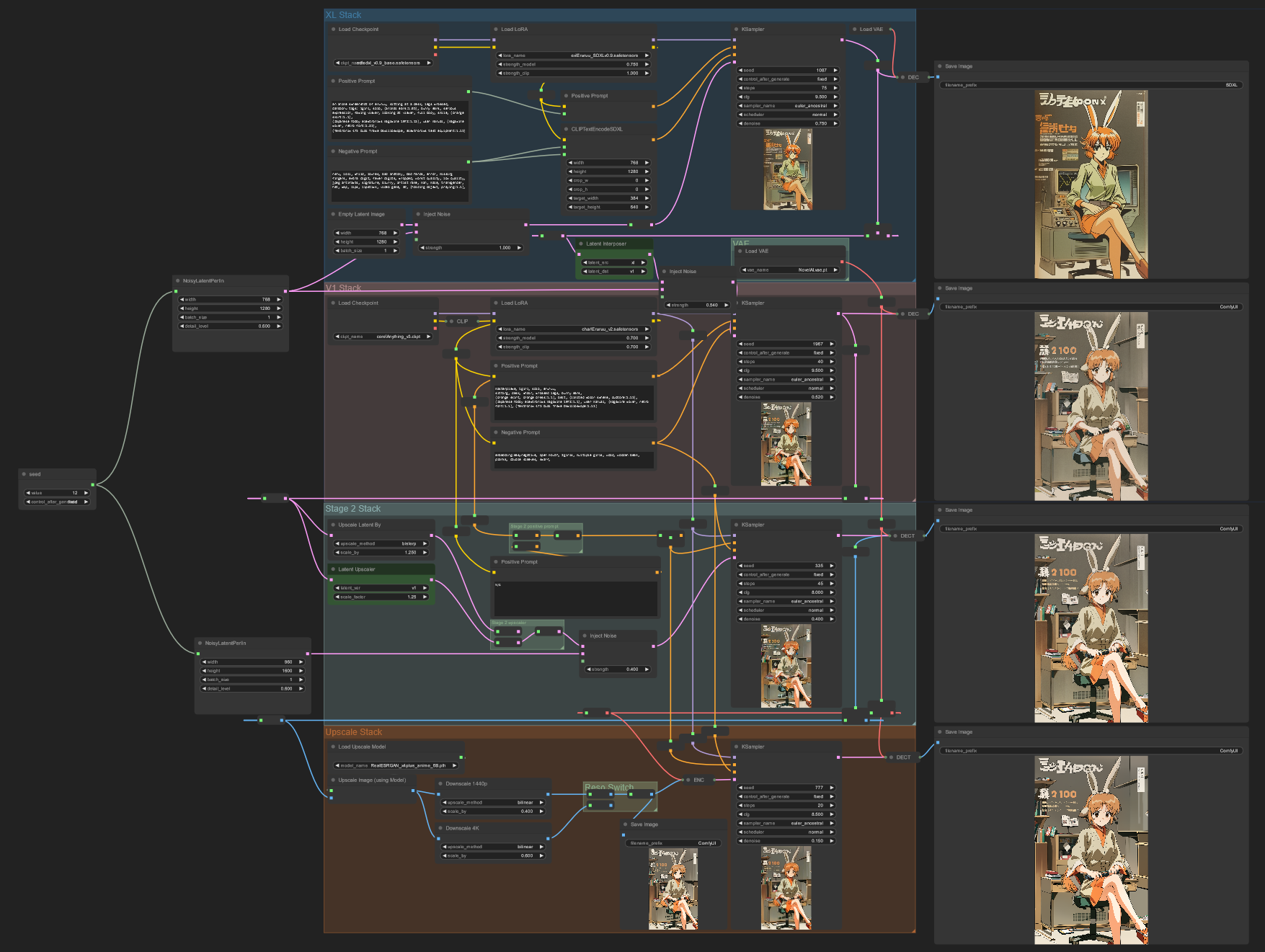
Task: Open the ckpt_name selector in Load Checkpoint
Action: (x=382, y=63)
